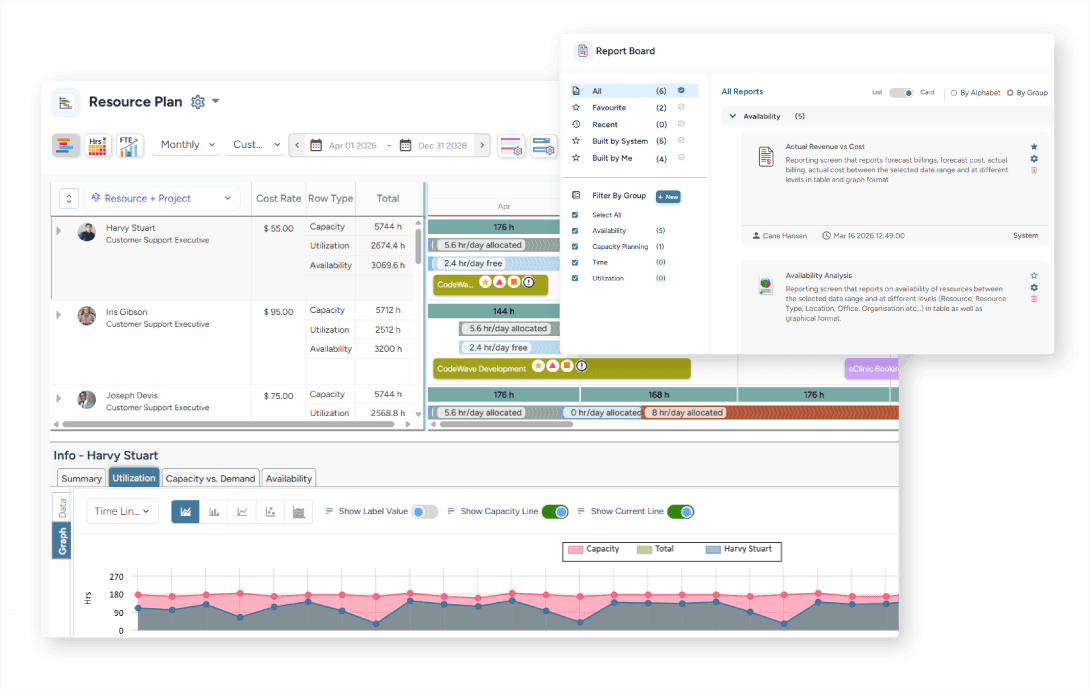Uncheck the Time group filter
Viewport: 1090px width, 691px height.
[575, 263]
